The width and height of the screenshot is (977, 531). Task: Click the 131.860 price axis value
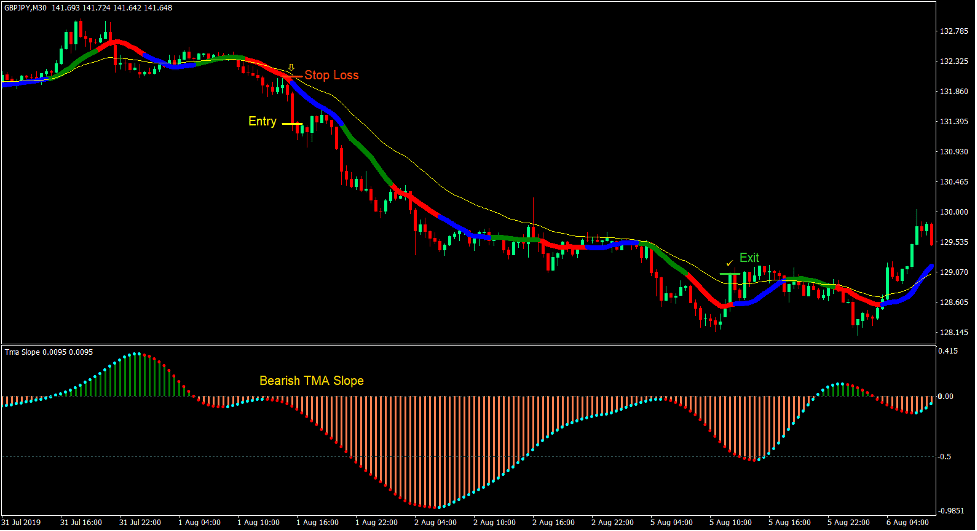[953, 92]
